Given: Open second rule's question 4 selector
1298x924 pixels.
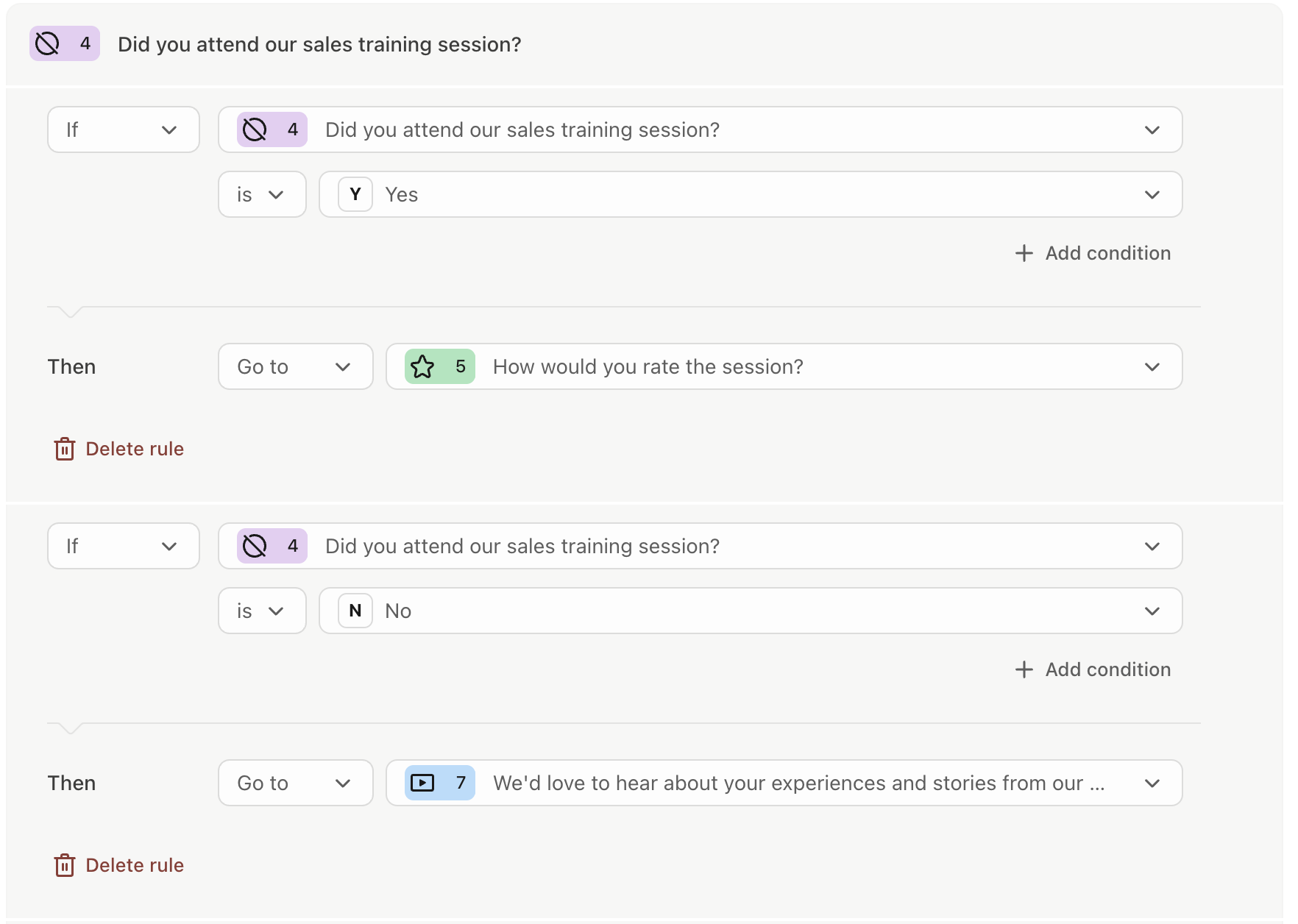Looking at the screenshot, I should coord(701,546).
